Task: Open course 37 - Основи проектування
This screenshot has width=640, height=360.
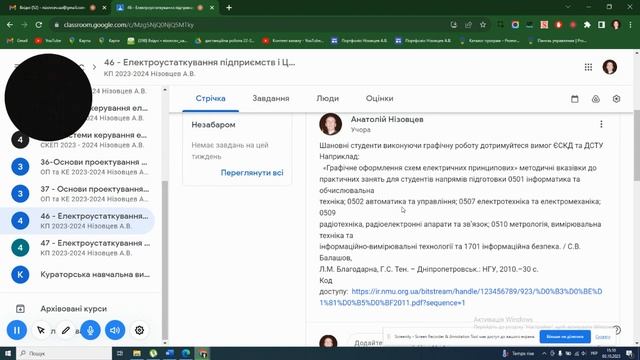Action: click(x=78, y=193)
